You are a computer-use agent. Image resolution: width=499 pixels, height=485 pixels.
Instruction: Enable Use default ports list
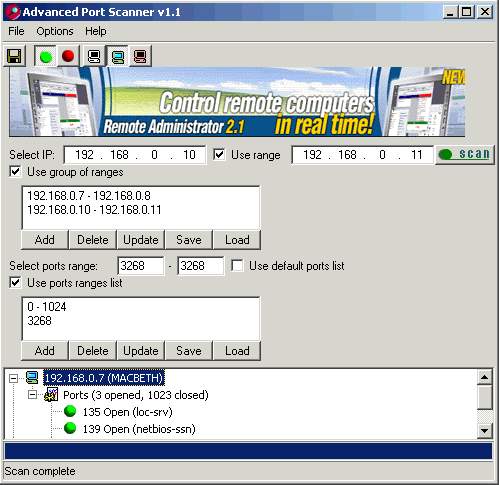click(x=237, y=266)
